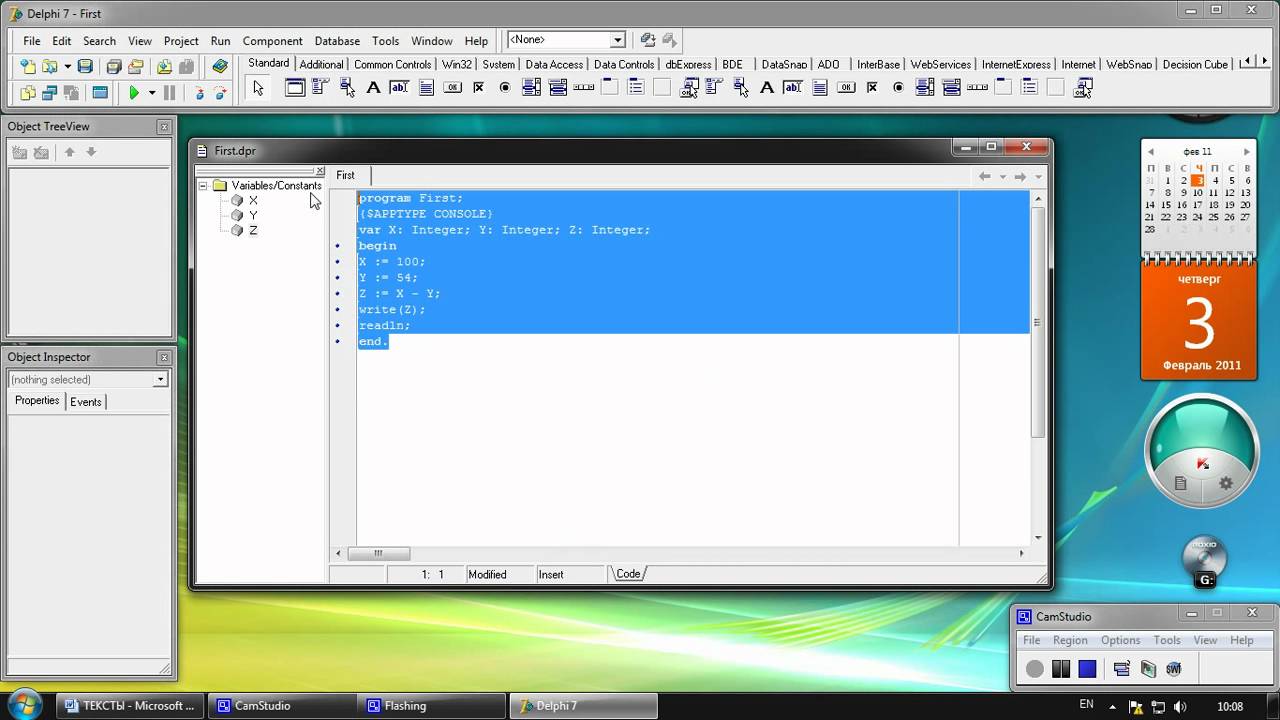Click the Trace Into debug icon
1280x720 pixels.
[x=199, y=93]
